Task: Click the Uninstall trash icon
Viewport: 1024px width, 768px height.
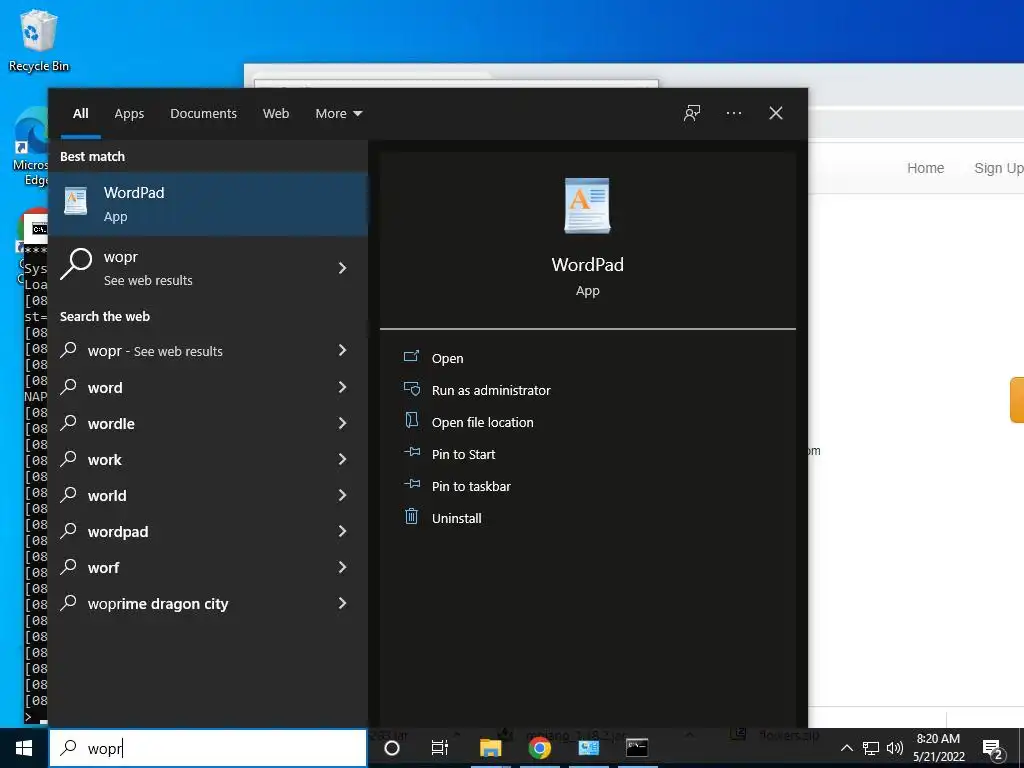Action: coord(411,516)
